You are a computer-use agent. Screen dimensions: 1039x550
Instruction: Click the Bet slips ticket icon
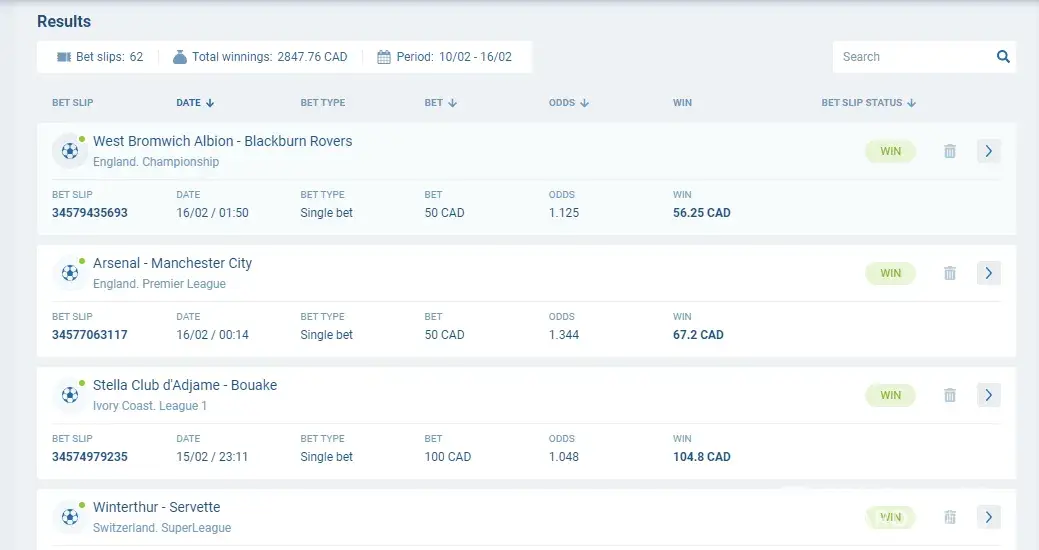pyautogui.click(x=64, y=57)
